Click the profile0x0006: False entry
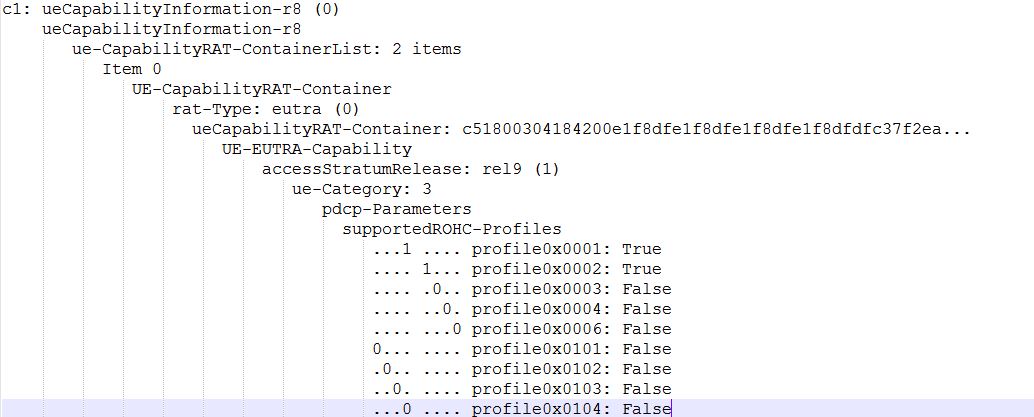The height and width of the screenshot is (417, 1034). tap(521, 329)
